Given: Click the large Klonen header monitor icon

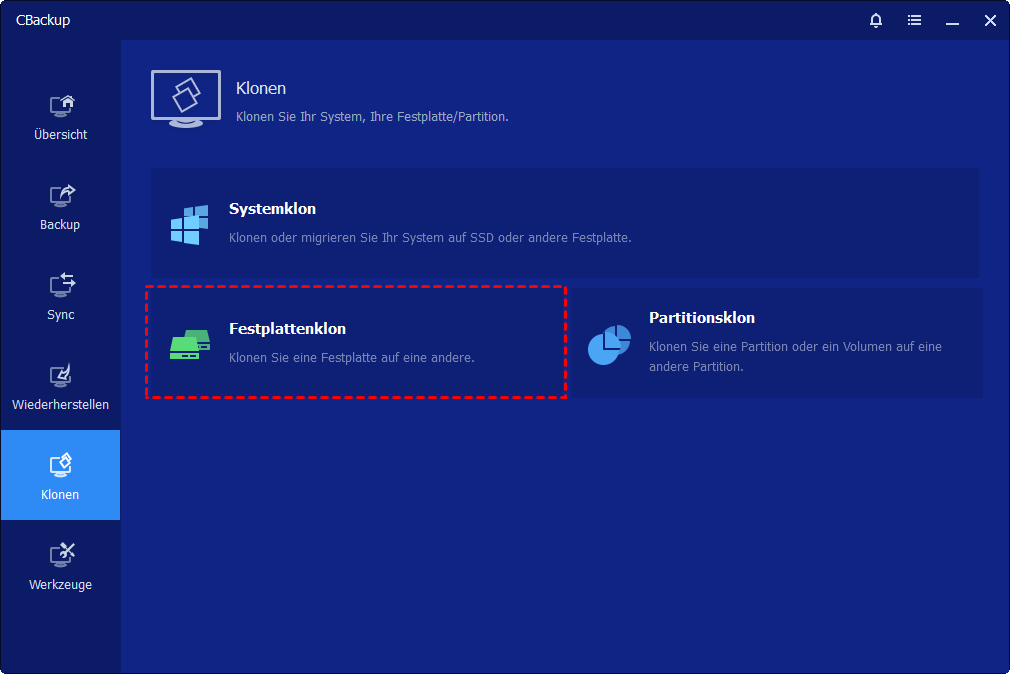Looking at the screenshot, I should click(x=185, y=99).
